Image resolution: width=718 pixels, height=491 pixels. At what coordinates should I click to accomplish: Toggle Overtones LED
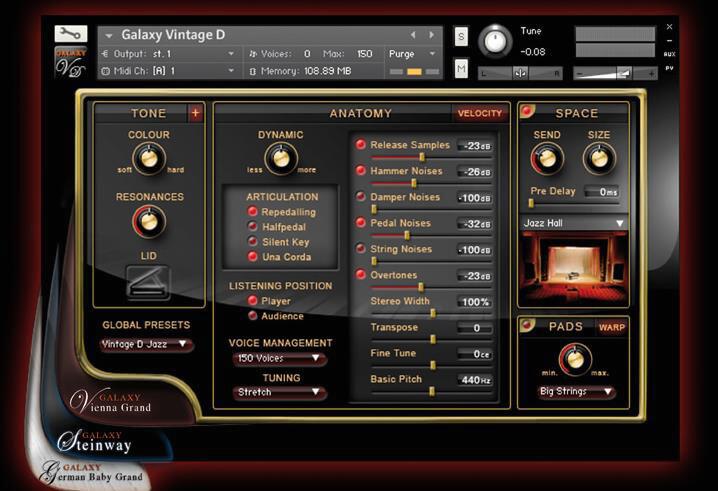point(361,275)
